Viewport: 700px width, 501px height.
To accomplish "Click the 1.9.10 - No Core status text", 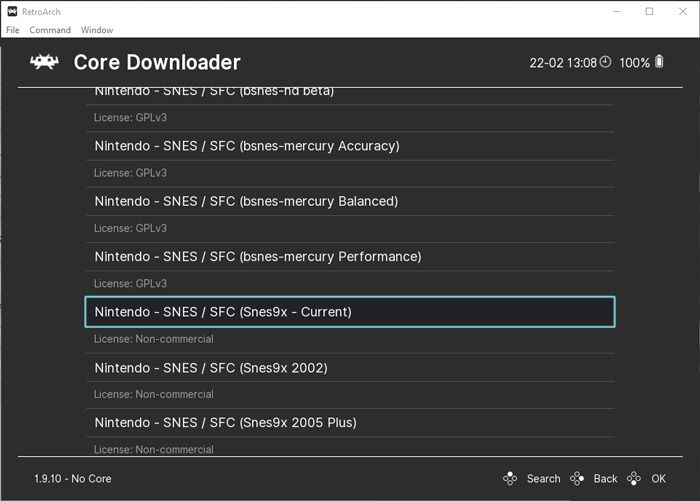I will (x=73, y=479).
